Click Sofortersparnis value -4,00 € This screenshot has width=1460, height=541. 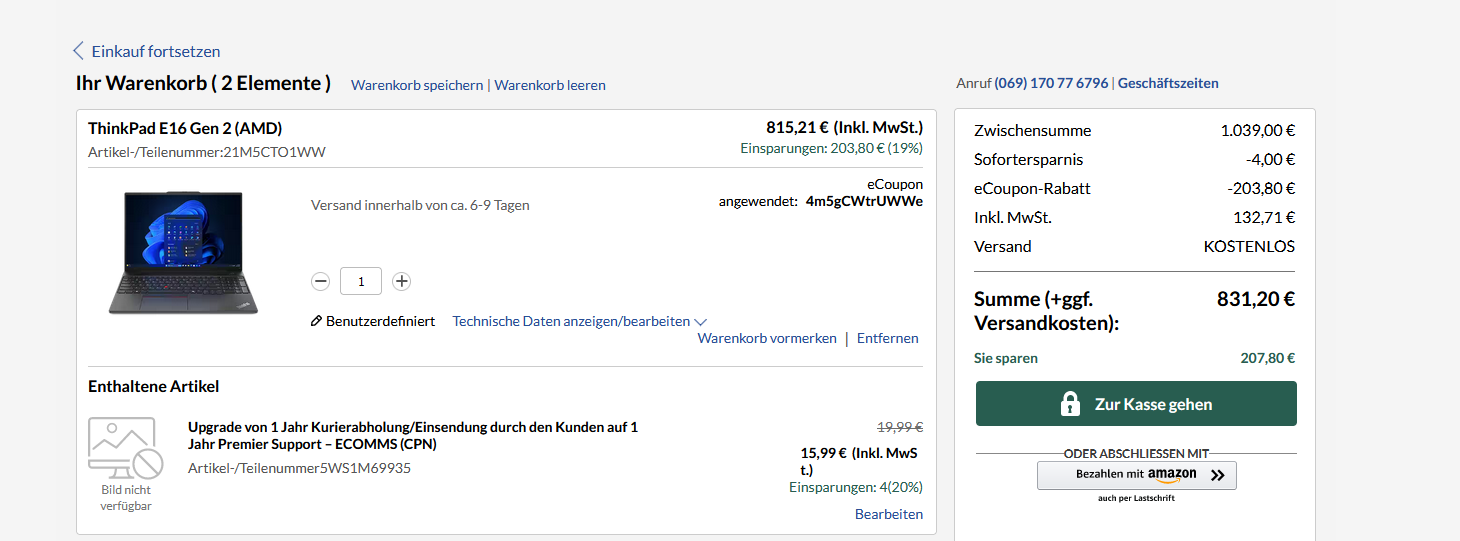click(x=1270, y=159)
